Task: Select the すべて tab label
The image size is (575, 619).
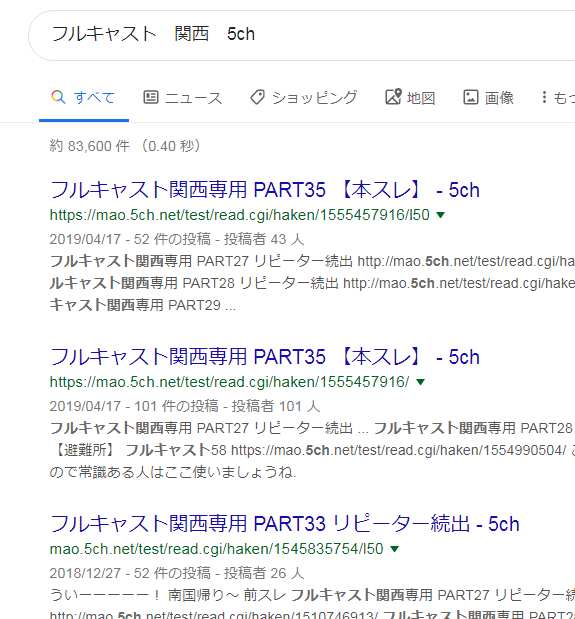Action: 95,98
